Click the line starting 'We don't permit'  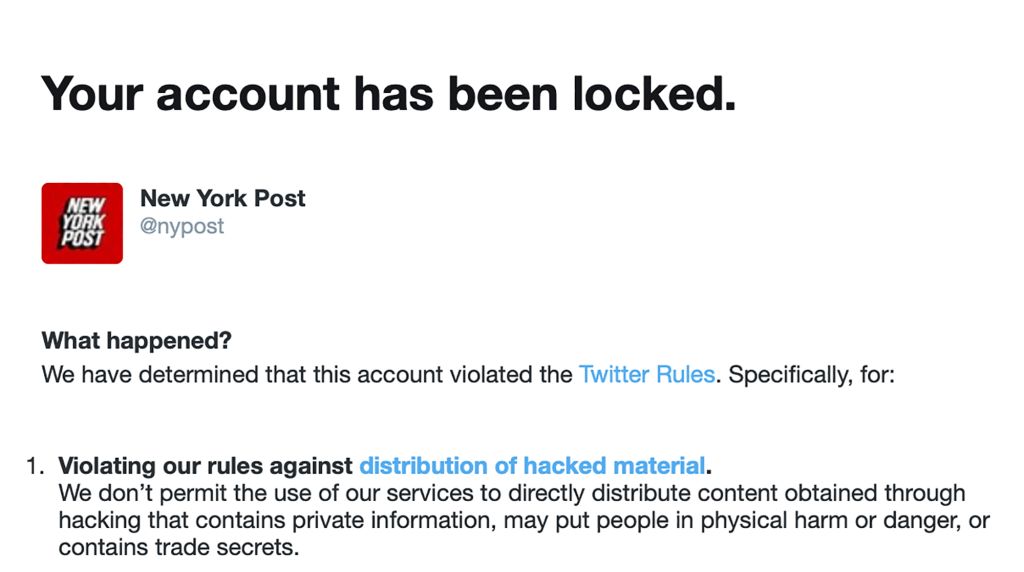[512, 493]
